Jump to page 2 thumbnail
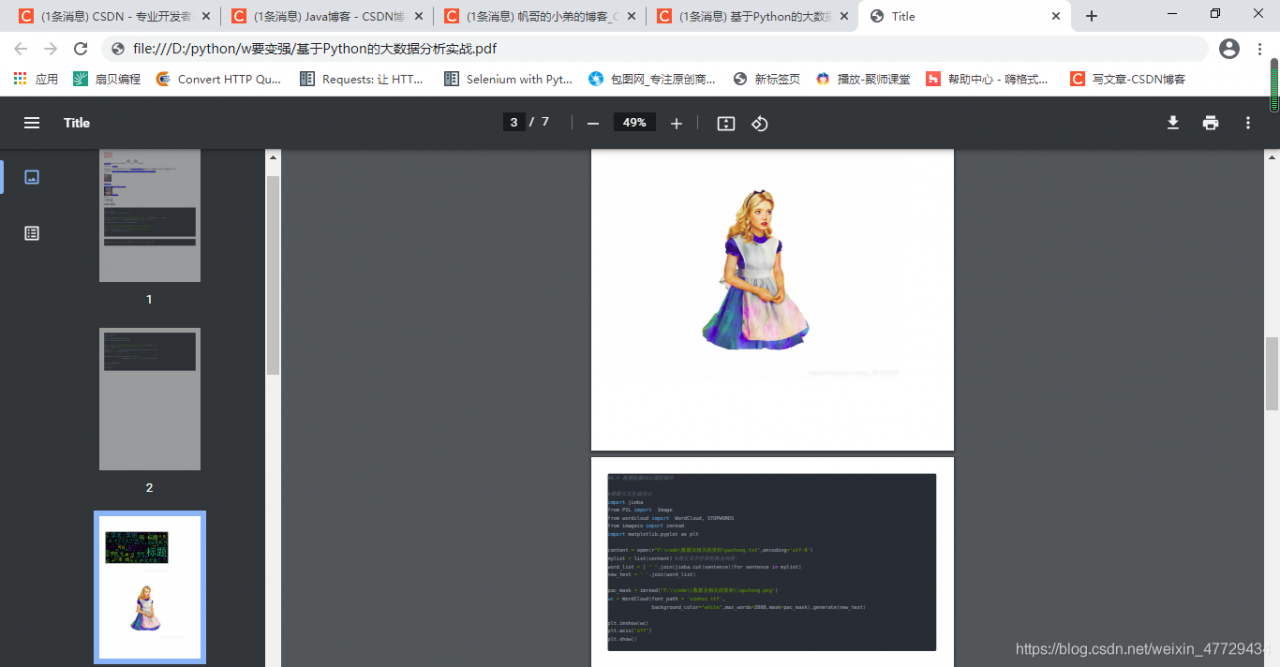The image size is (1280, 667). tap(150, 399)
